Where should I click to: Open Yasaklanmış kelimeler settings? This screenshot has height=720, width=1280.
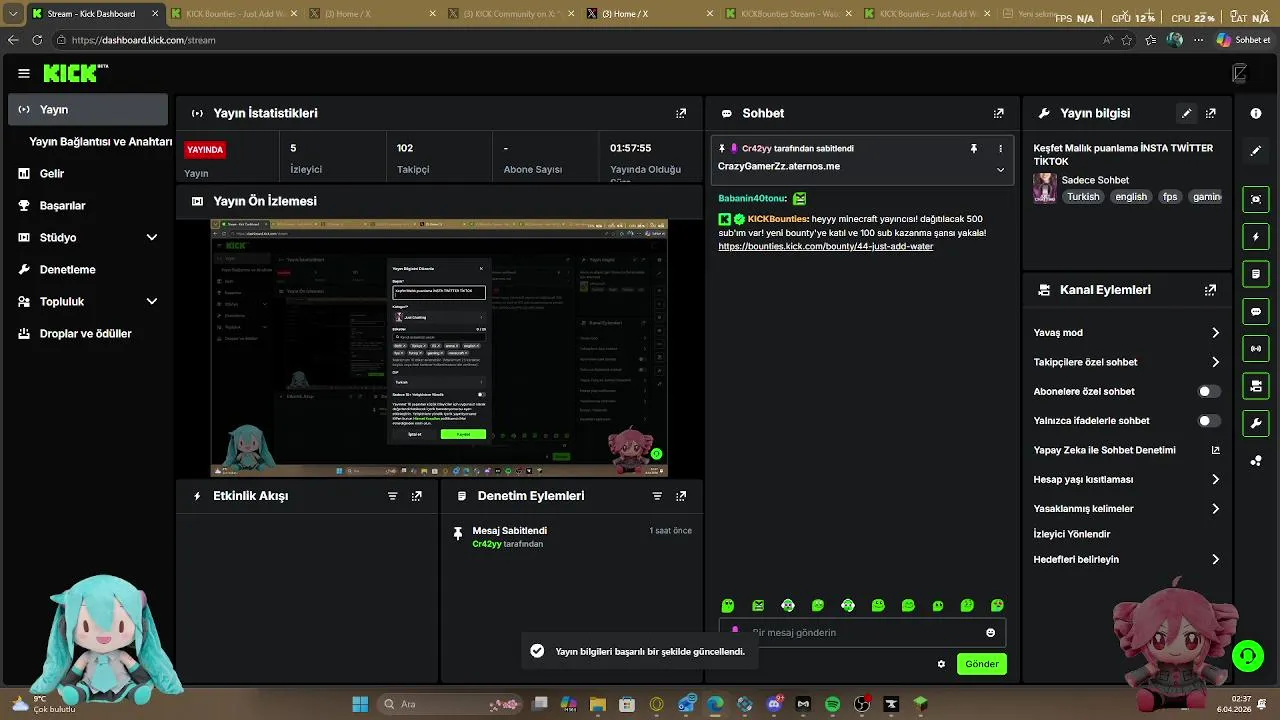point(1127,509)
